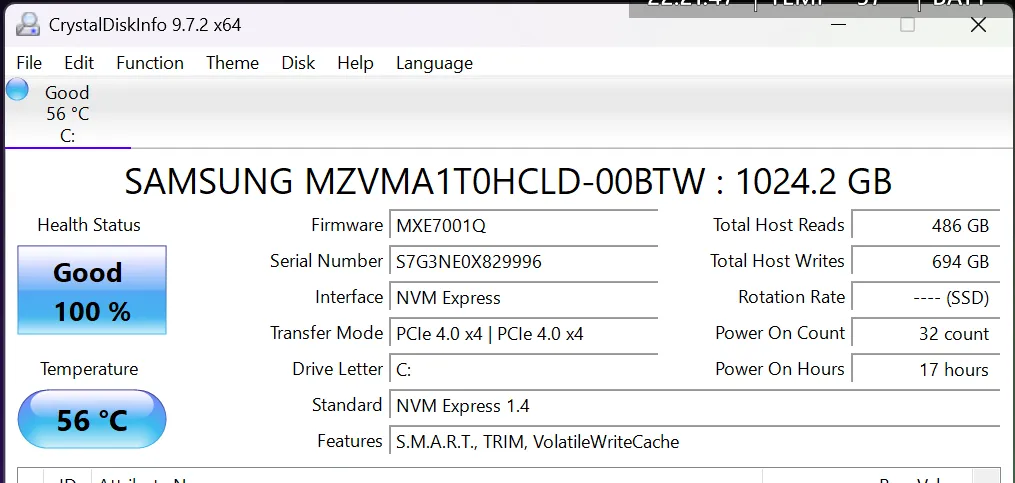The width and height of the screenshot is (1015, 483).
Task: Open the File menu
Action: pos(29,63)
